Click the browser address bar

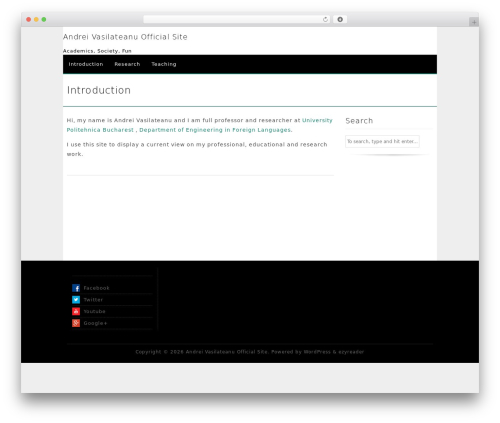tap(237, 19)
